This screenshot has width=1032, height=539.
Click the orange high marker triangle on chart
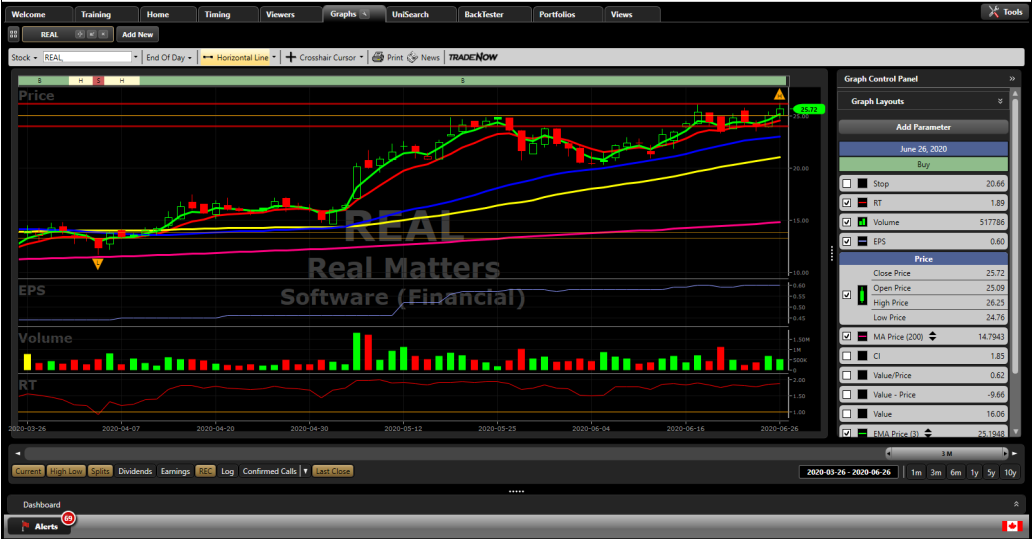tap(779, 95)
